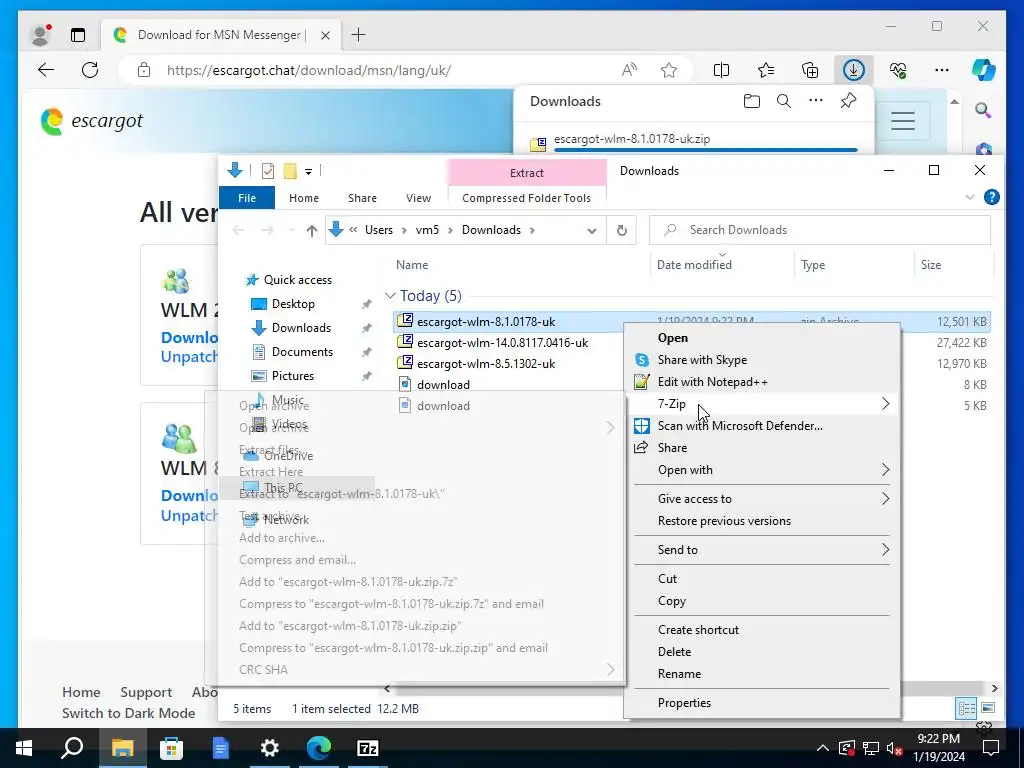Expand the Open with submenu
Image resolution: width=1024 pixels, height=768 pixels.
pyautogui.click(x=885, y=470)
